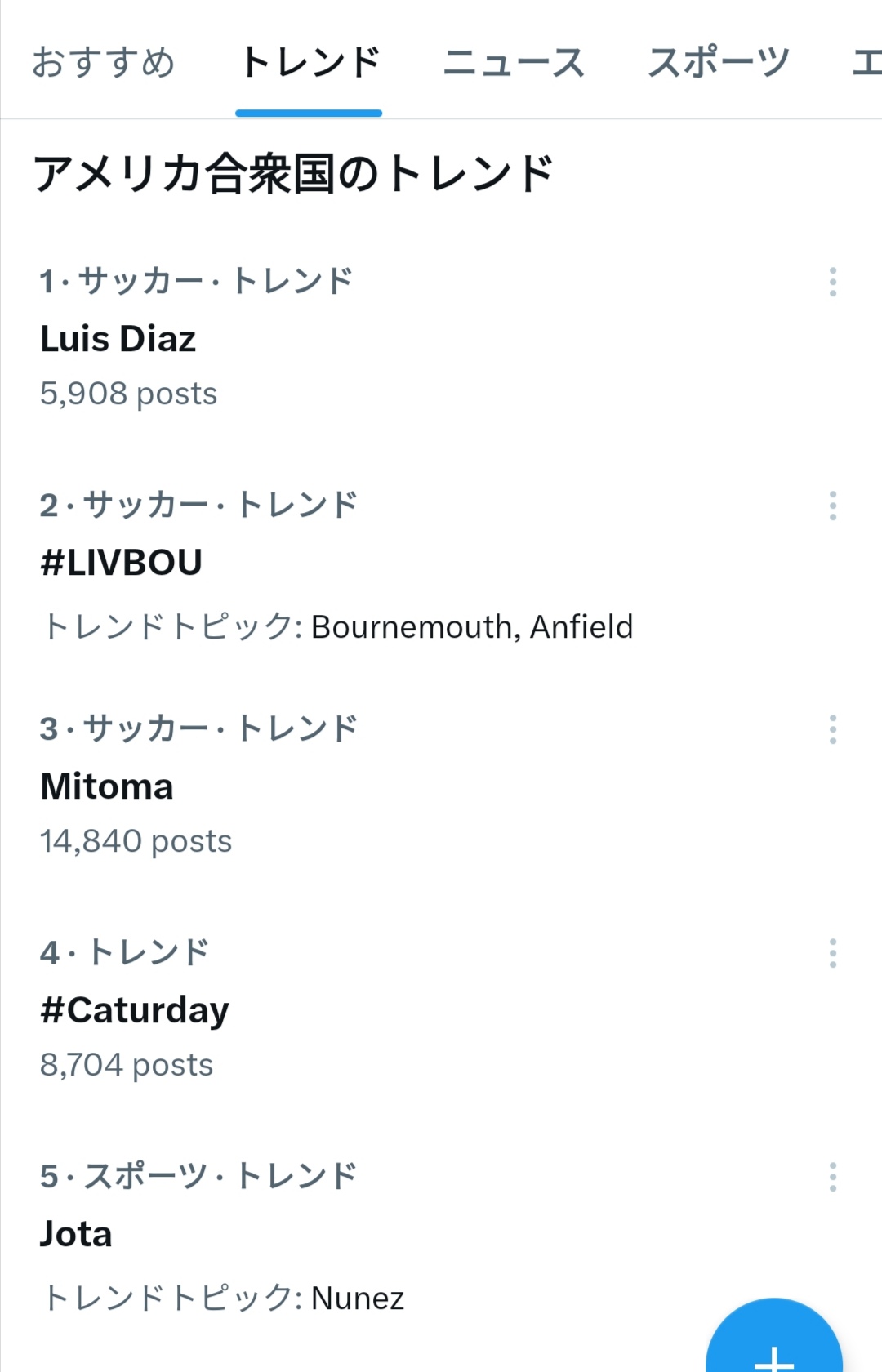Open the partially visible tab after スポーツ
Screen dimensions: 882x1372
866,63
